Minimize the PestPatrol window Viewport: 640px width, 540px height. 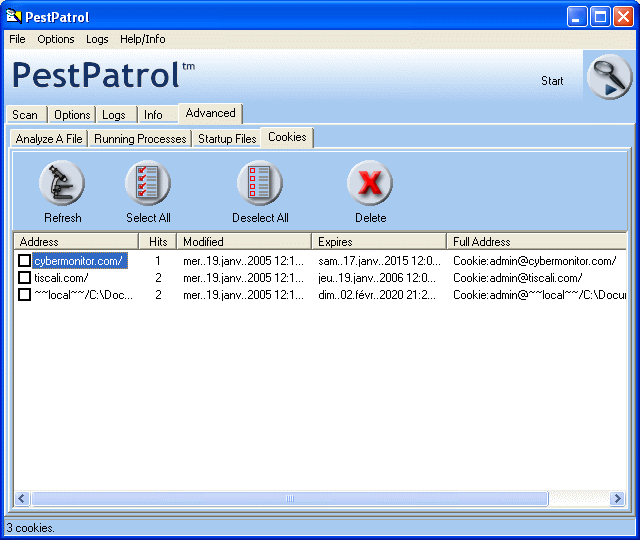coord(576,17)
